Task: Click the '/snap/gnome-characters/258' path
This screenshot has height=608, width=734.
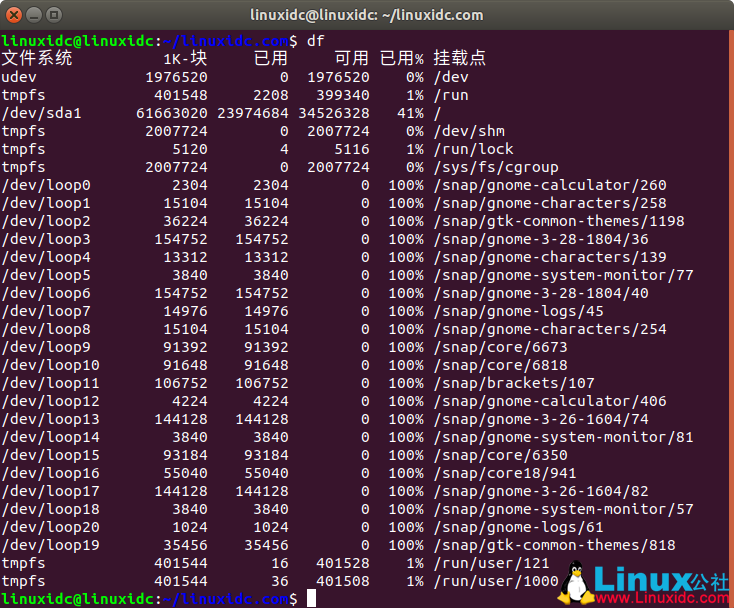Action: click(550, 203)
